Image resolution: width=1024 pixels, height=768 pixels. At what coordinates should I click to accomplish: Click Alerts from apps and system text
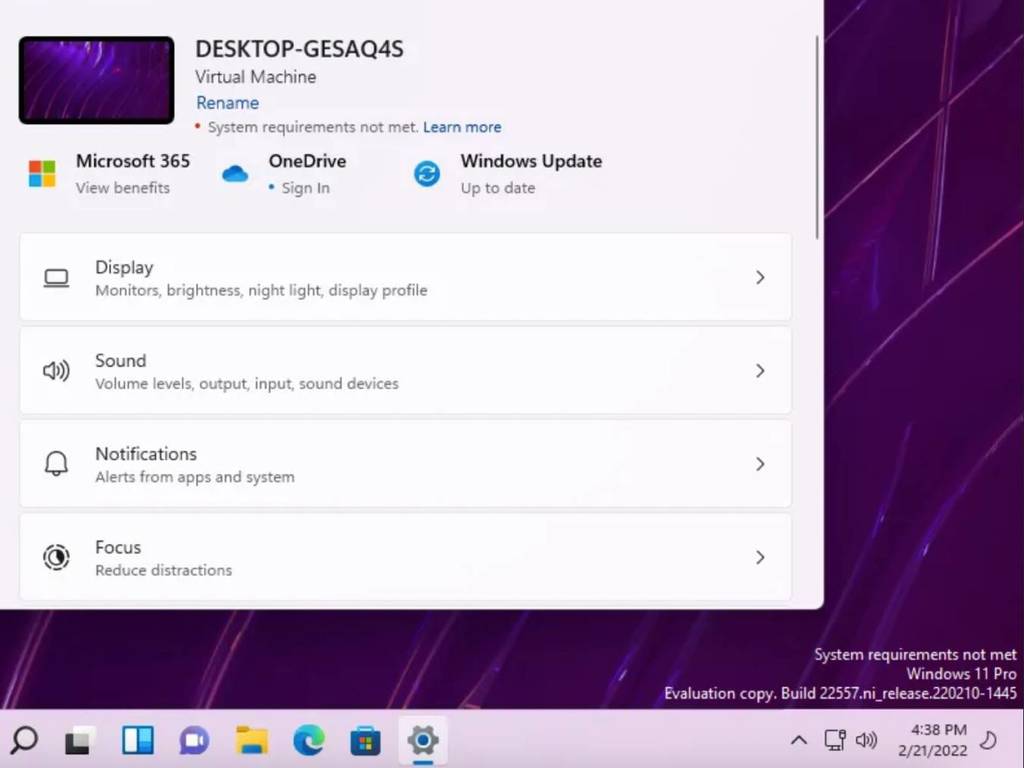click(195, 477)
